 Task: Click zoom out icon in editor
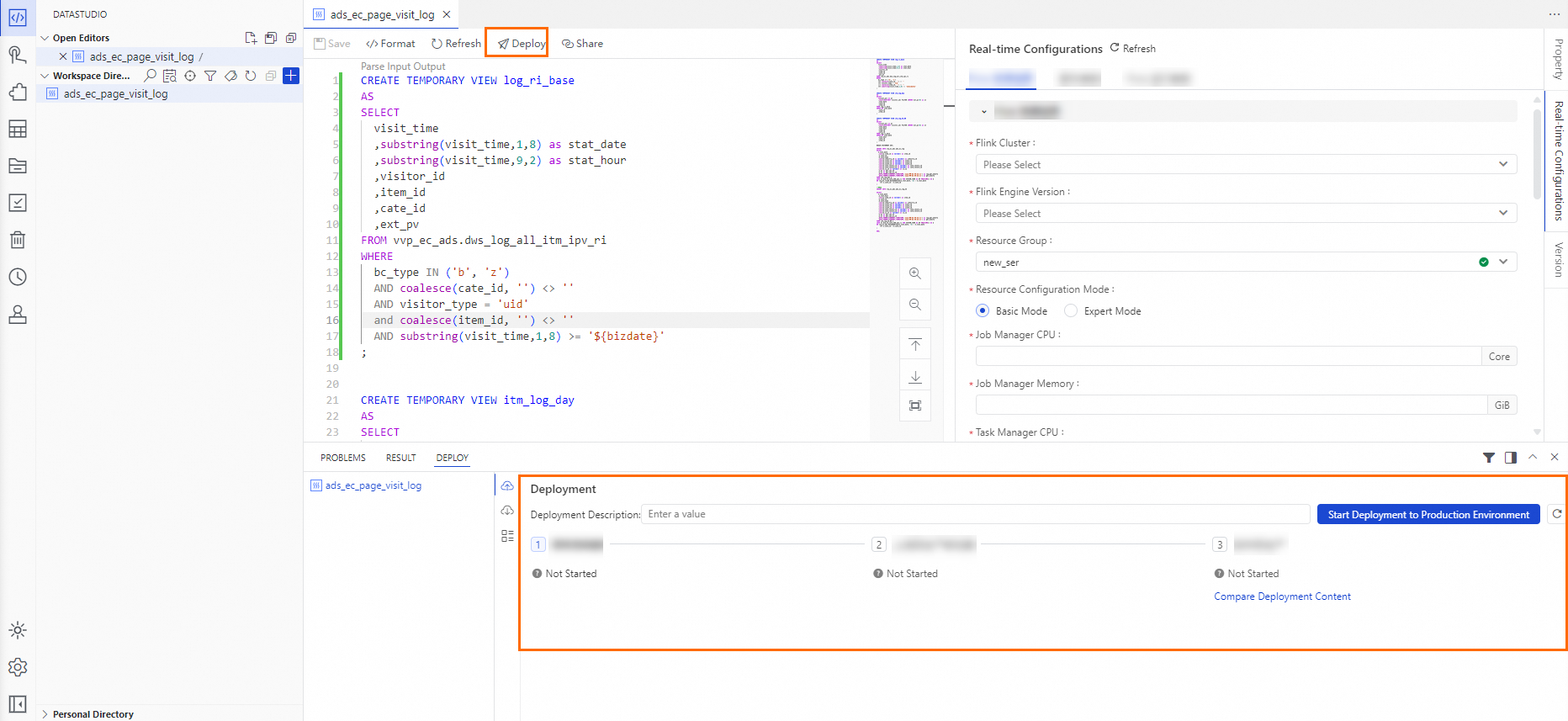coord(915,305)
